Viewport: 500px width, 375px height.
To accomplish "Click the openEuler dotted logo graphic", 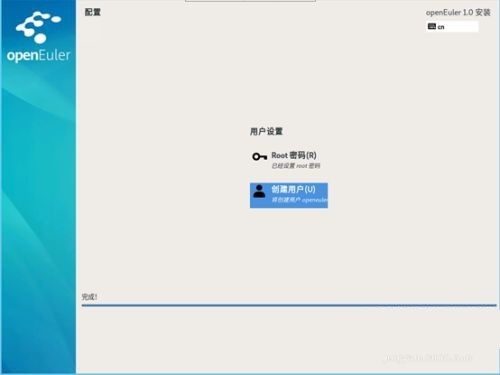I will [38, 27].
